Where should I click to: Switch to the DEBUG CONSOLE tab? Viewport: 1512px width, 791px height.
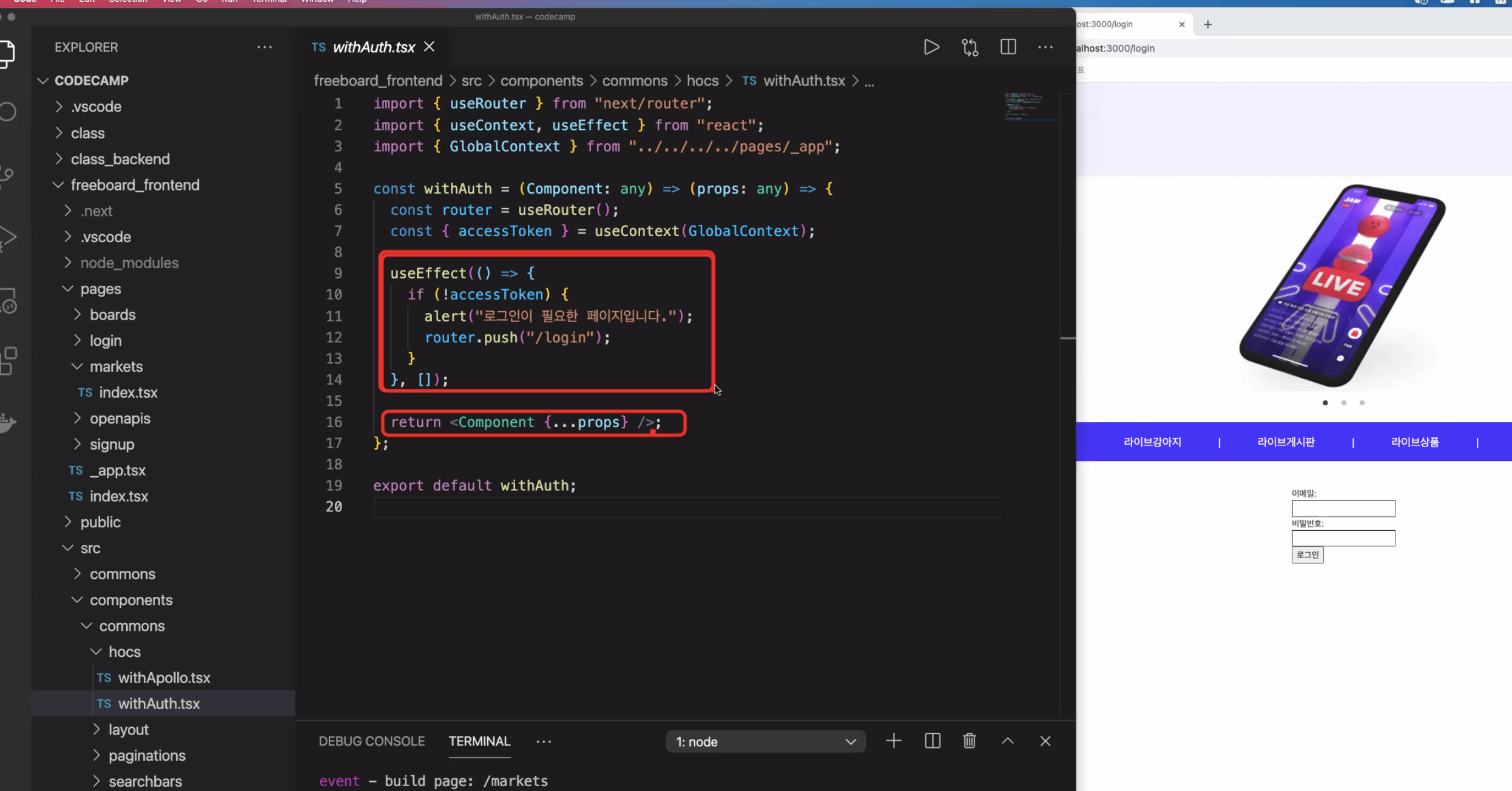tap(371, 741)
